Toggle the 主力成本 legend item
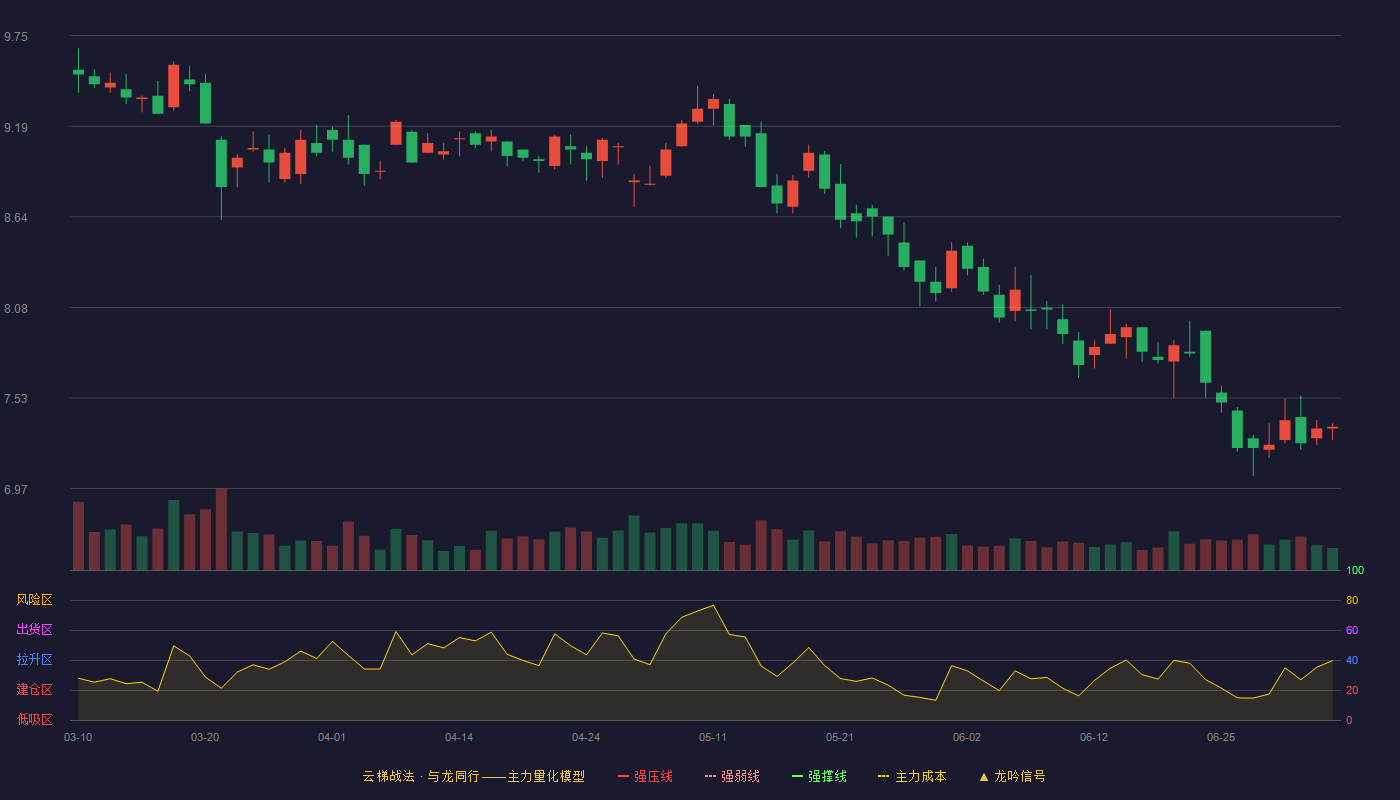 912,776
